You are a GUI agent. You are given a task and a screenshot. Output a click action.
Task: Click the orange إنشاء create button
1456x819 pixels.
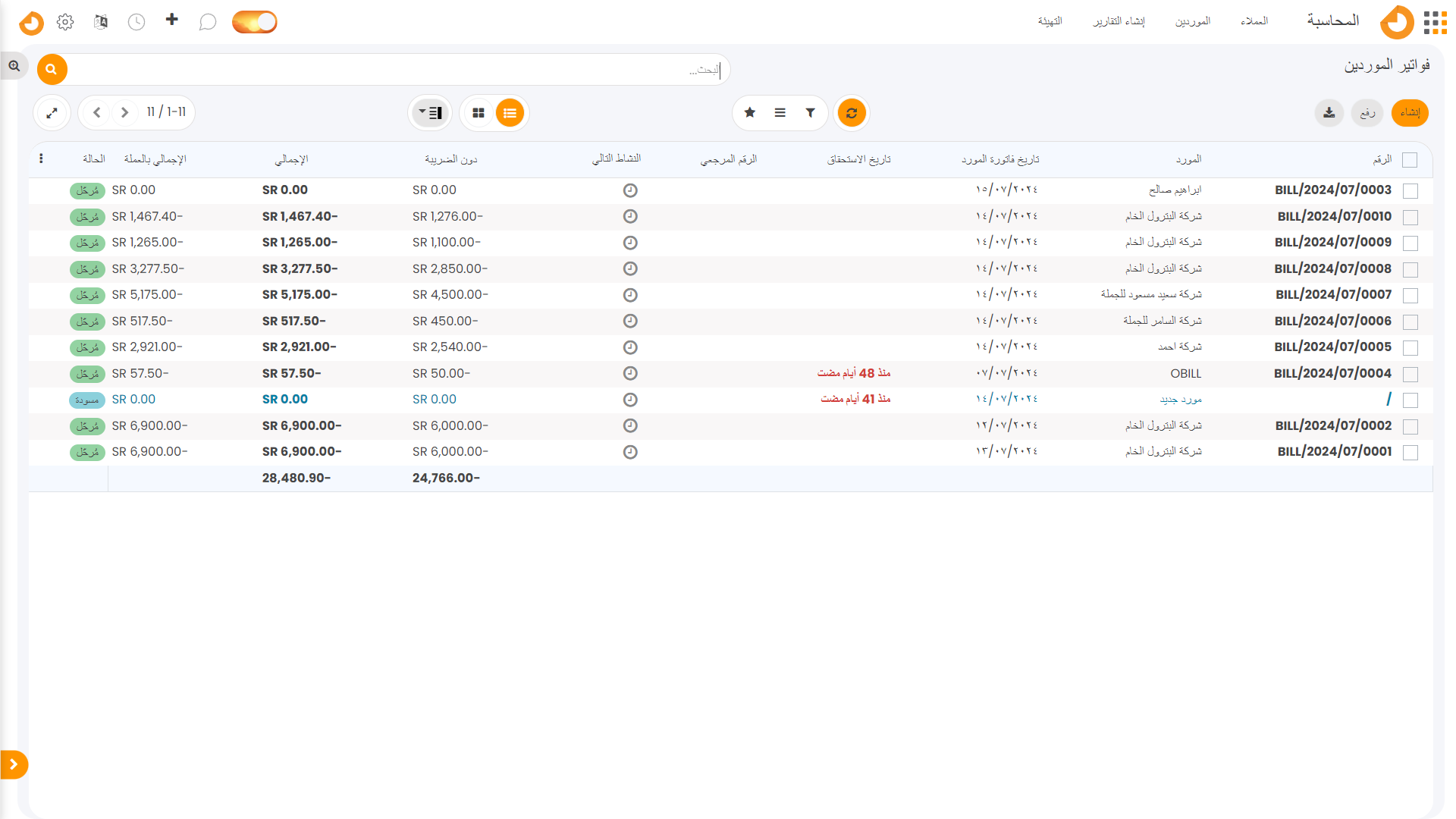pyautogui.click(x=1410, y=113)
